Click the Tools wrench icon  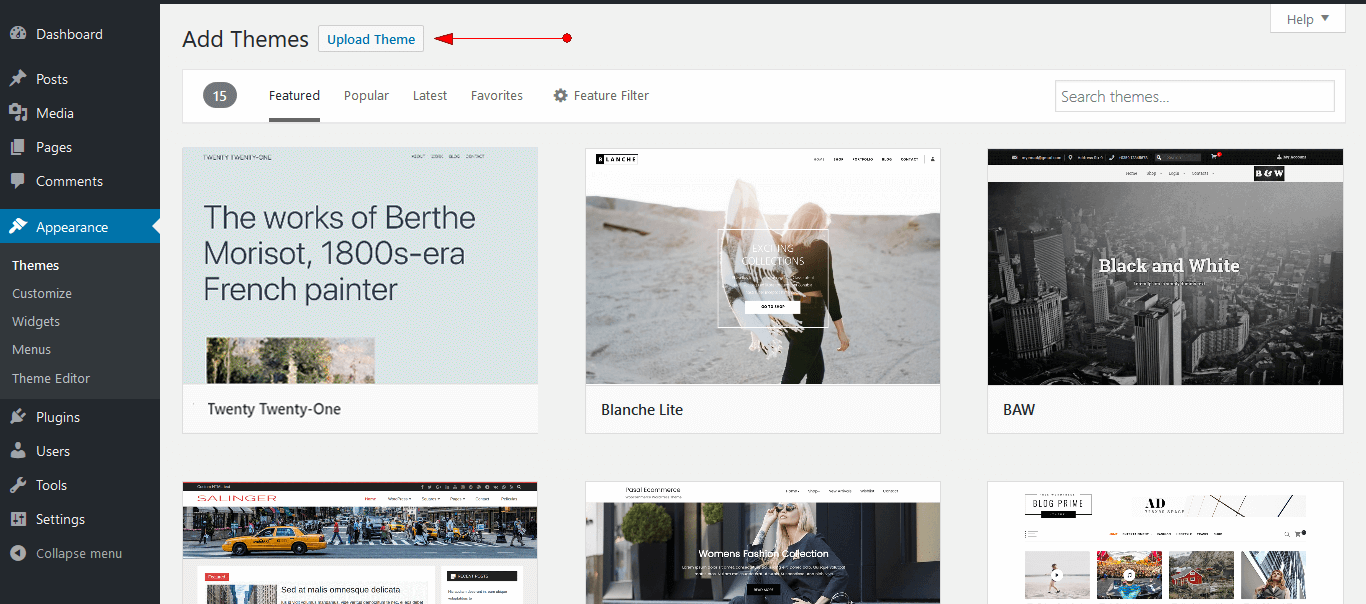pyautogui.click(x=18, y=484)
